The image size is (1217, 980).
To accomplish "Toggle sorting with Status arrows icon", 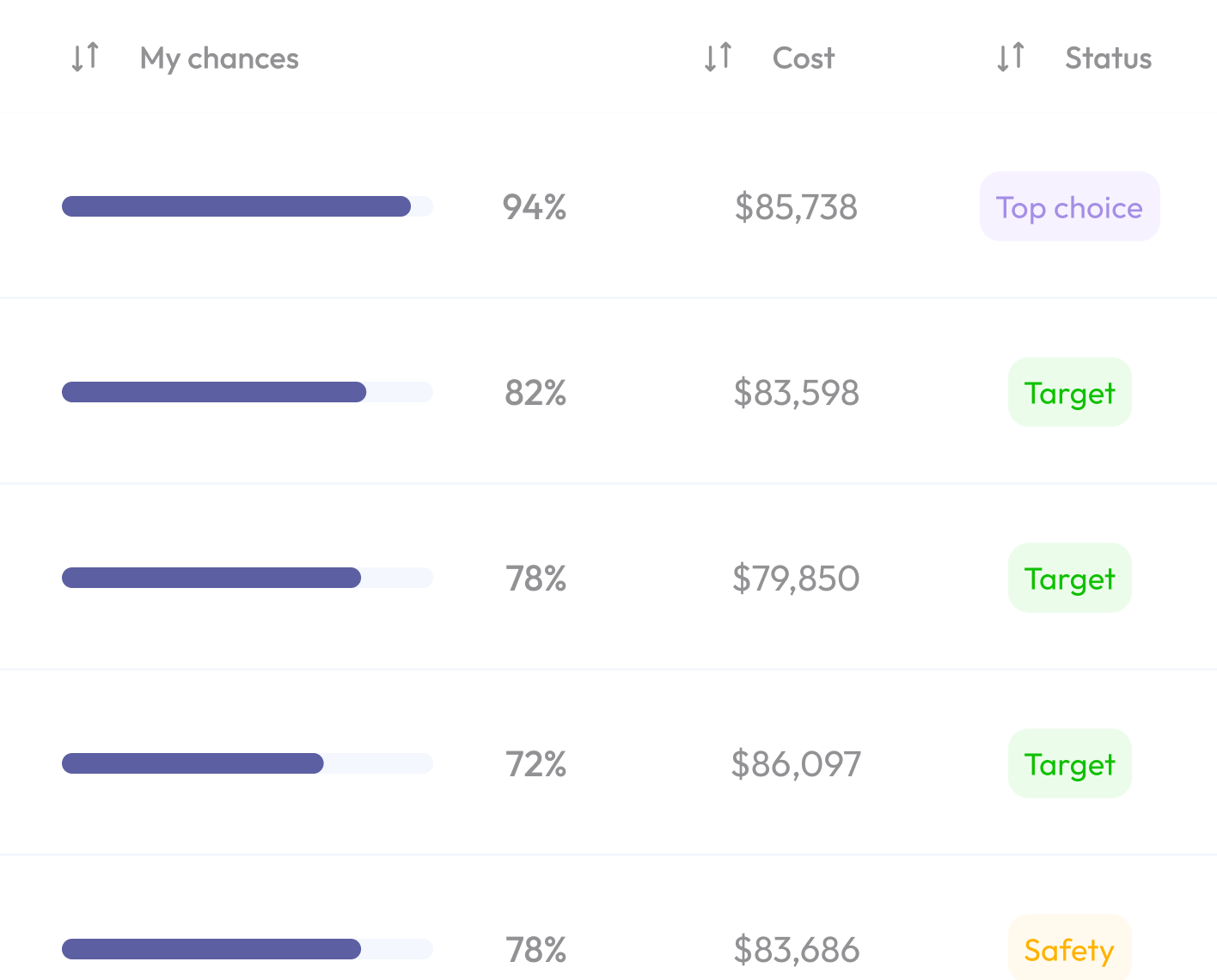I will [x=1011, y=58].
